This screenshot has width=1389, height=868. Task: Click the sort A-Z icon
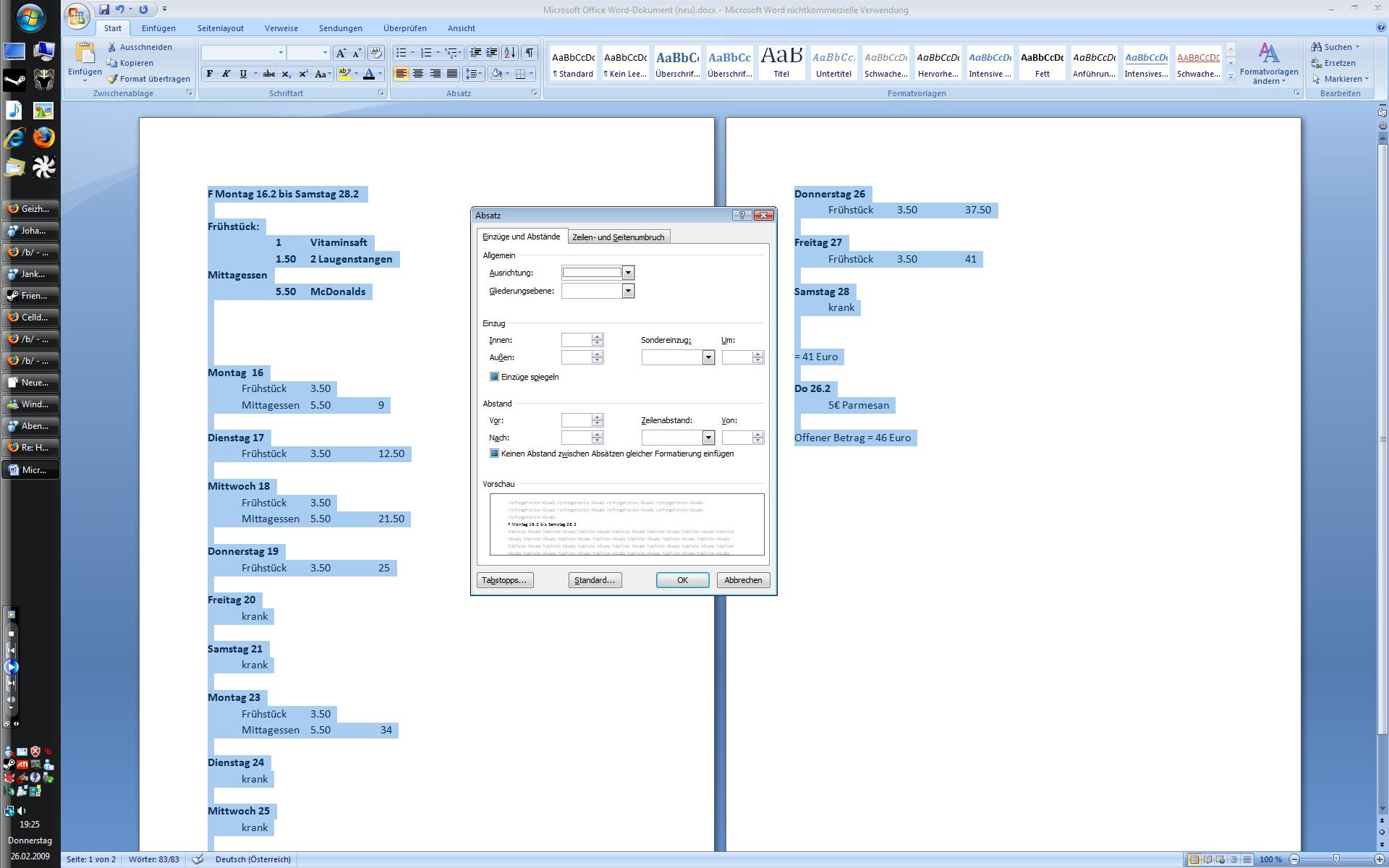click(509, 53)
